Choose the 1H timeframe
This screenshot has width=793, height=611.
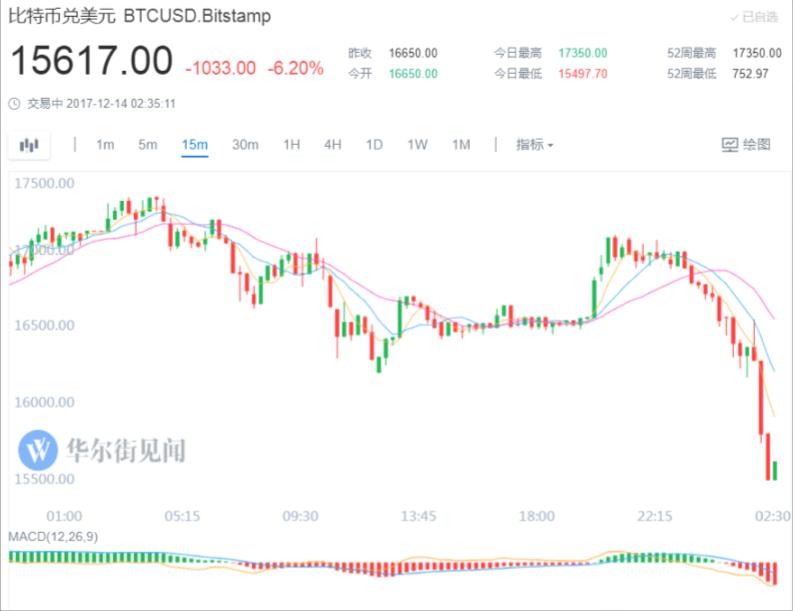292,145
